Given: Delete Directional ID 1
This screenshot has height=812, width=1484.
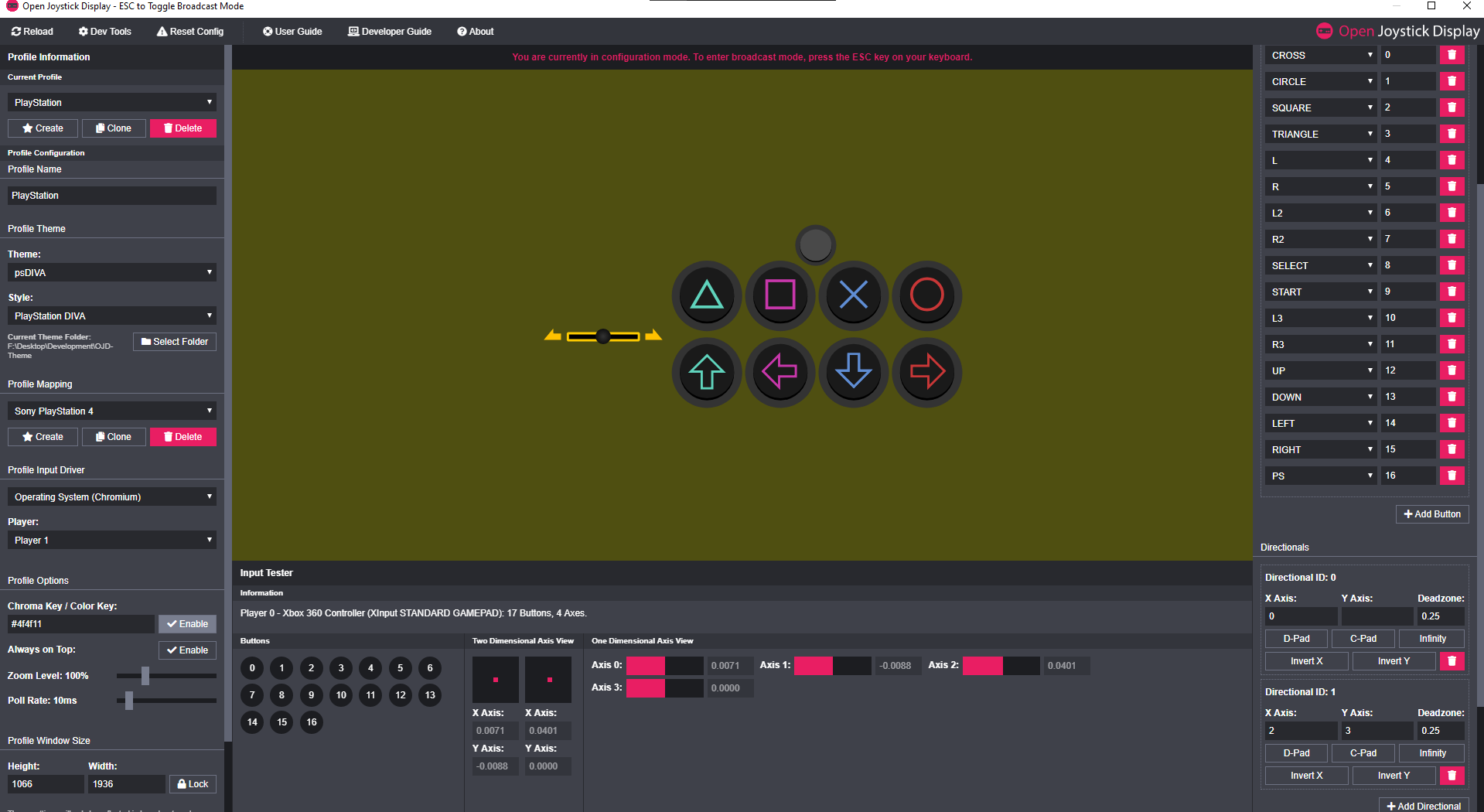Looking at the screenshot, I should [1452, 776].
